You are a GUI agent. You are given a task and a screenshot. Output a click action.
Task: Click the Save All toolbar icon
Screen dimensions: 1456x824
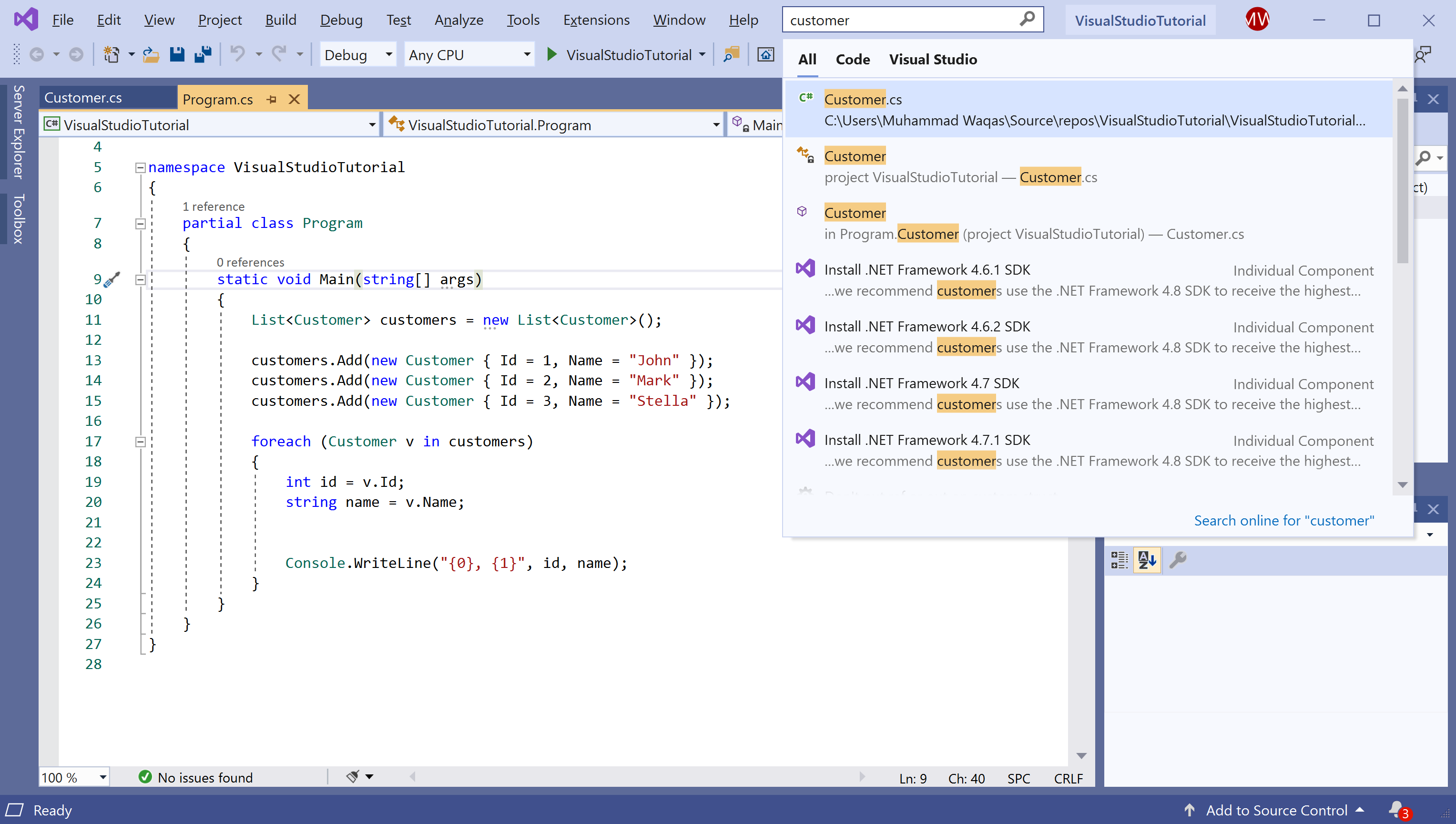pos(203,54)
